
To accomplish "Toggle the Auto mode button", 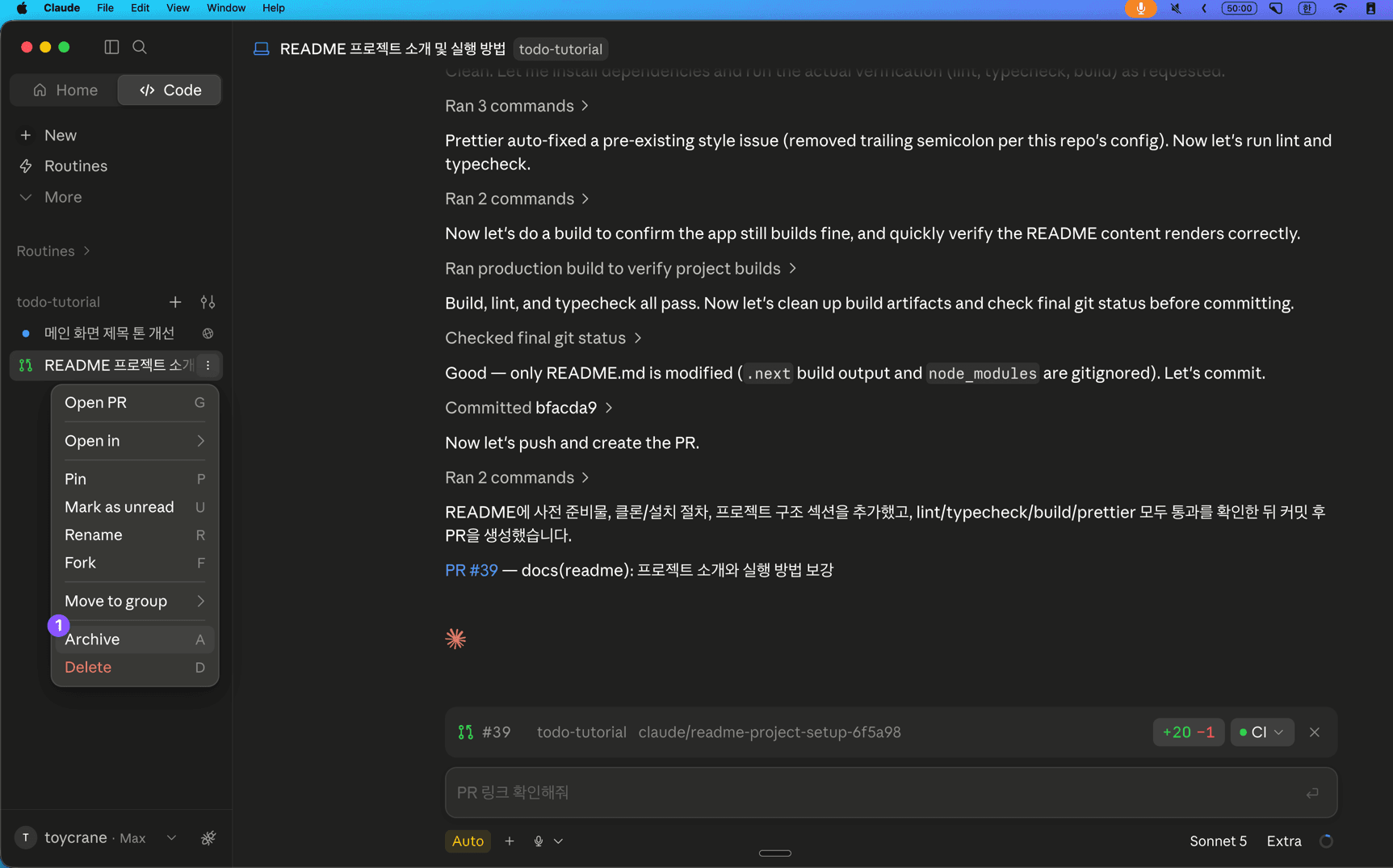I will [x=468, y=841].
